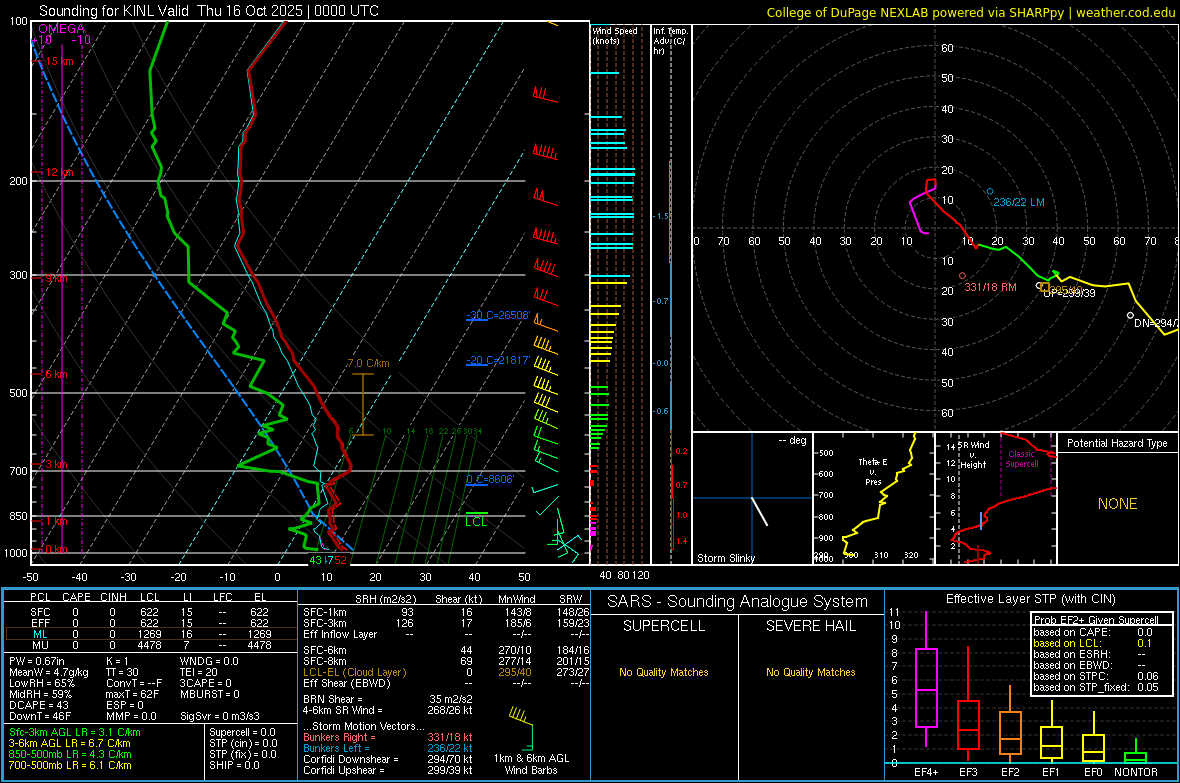Select the ML parcel row label
Image resolution: width=1180 pixels, height=783 pixels.
pyautogui.click(x=40, y=634)
